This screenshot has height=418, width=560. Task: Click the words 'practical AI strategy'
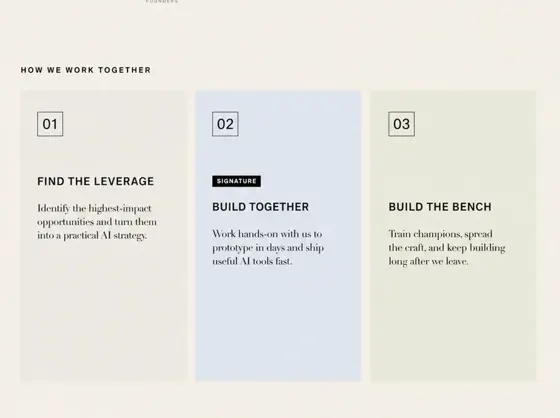[x=105, y=236]
